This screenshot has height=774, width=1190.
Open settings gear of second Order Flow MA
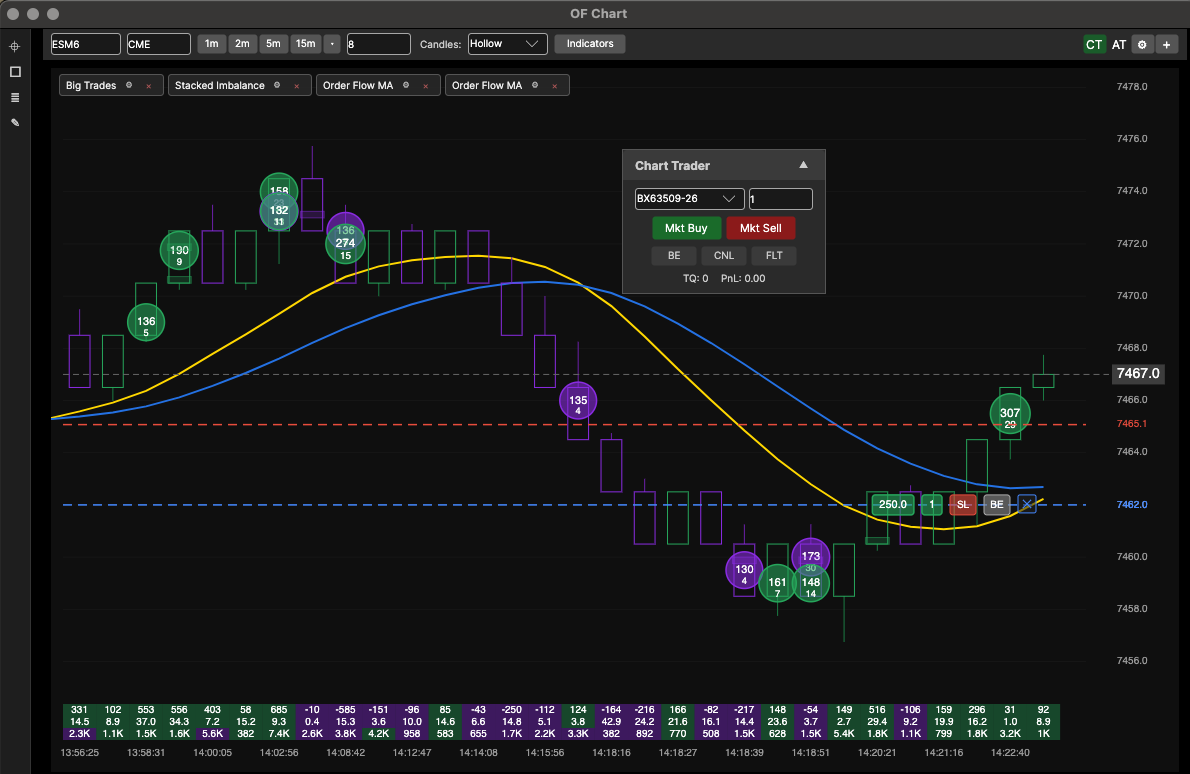coord(535,85)
